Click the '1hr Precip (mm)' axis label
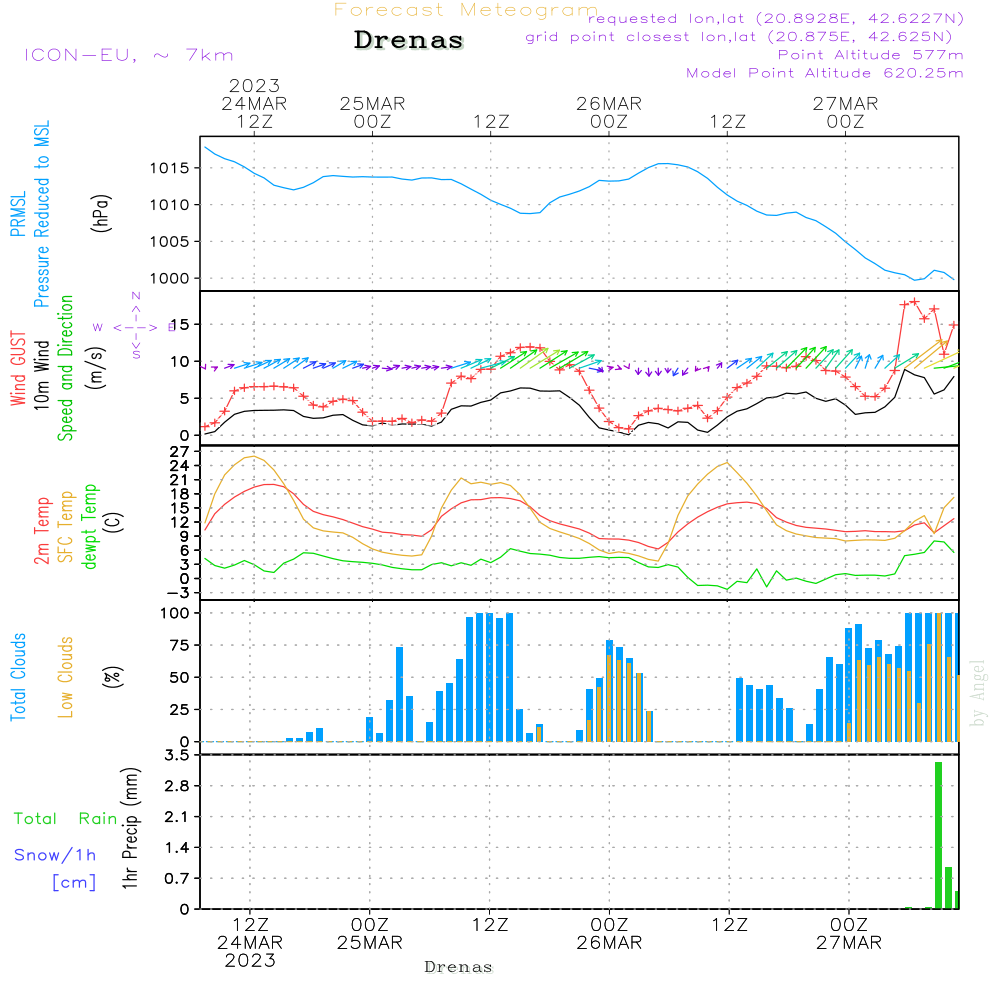The image size is (1000, 1000). click(130, 828)
